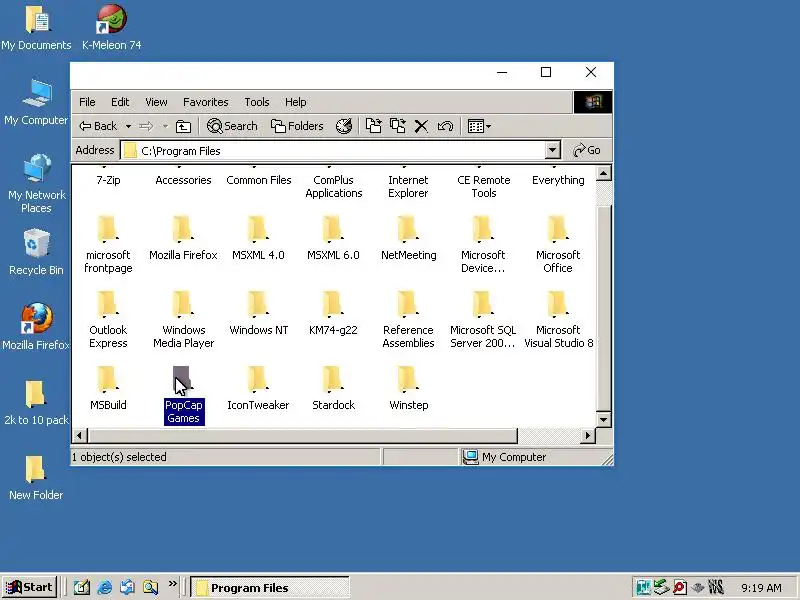Click the 7-Zip folder label
The image size is (800, 600).
pos(108,180)
